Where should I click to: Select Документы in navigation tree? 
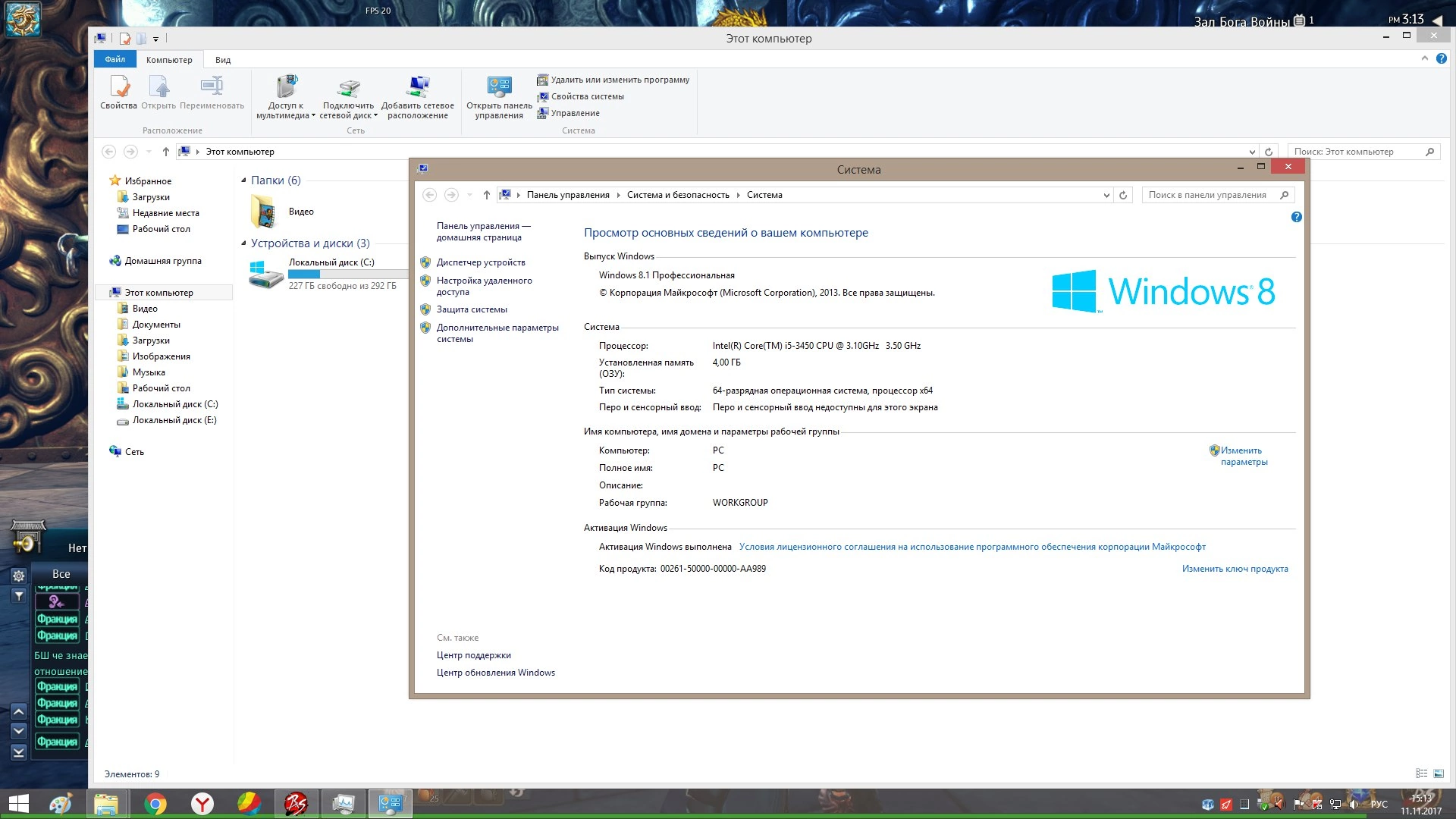(x=156, y=325)
